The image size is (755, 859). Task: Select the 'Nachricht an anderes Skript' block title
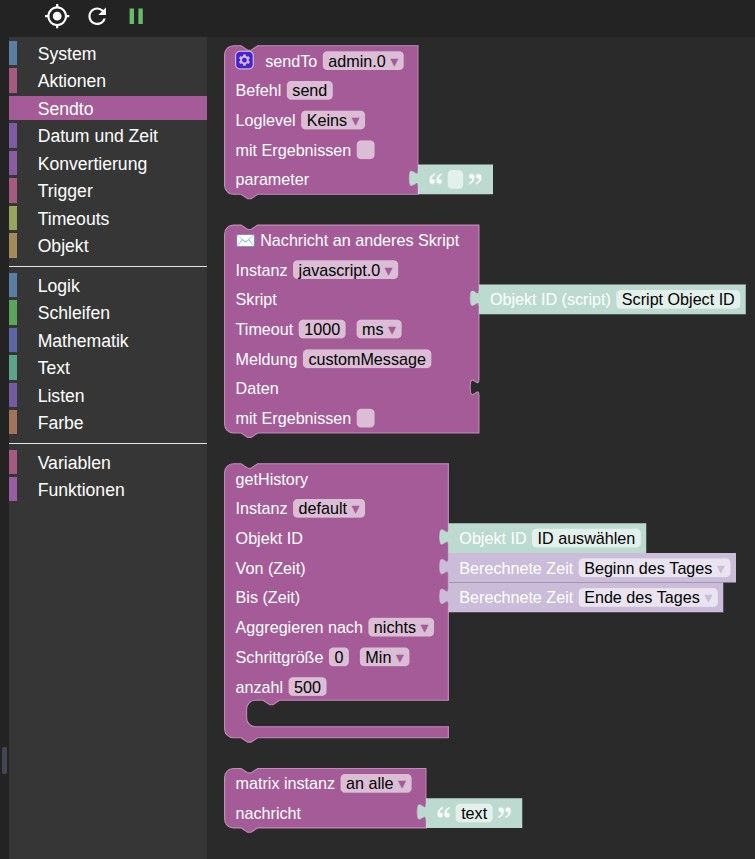coord(359,240)
